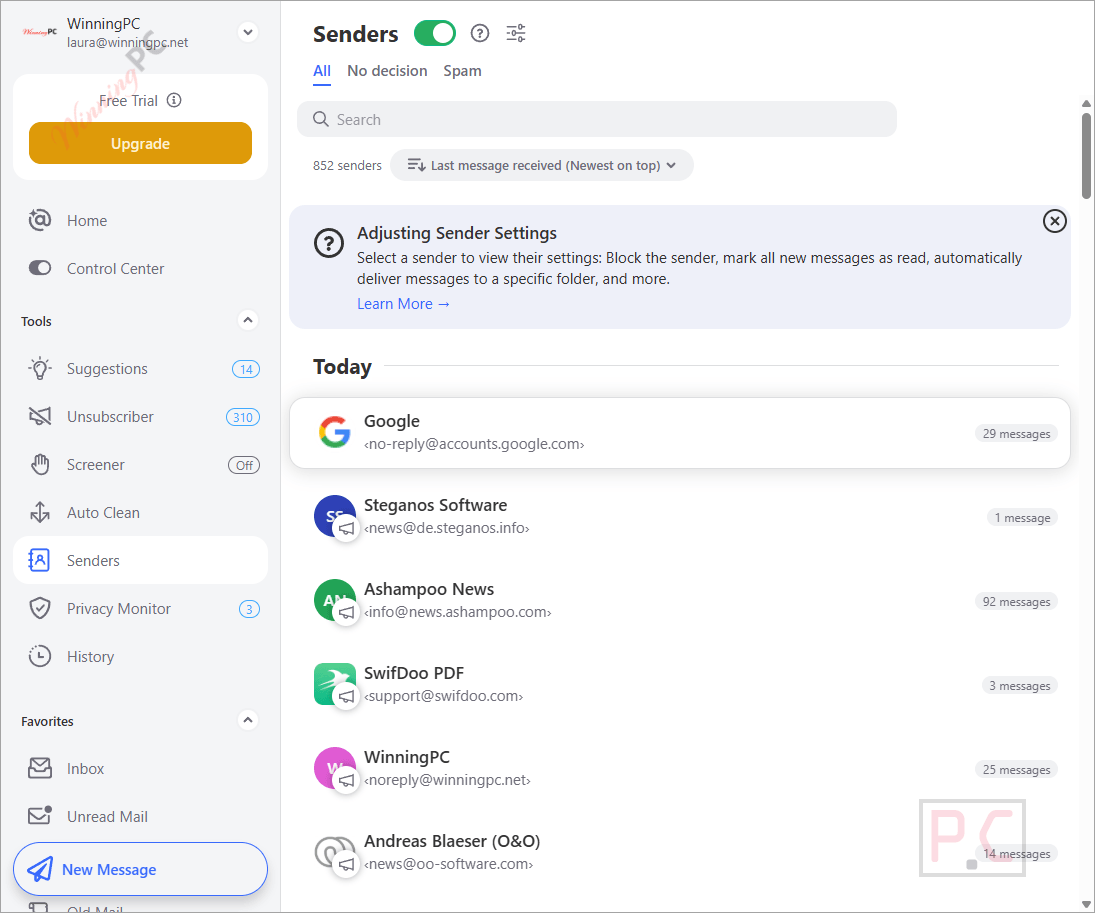Open Suggestions in the sidebar
Image resolution: width=1095 pixels, height=913 pixels.
coord(140,369)
